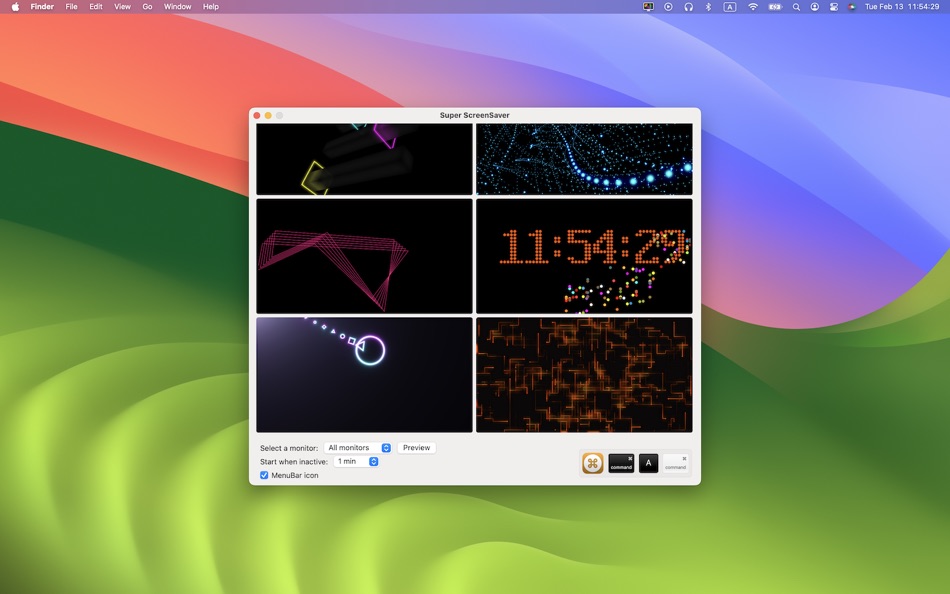The height and width of the screenshot is (594, 950).
Task: Open Spotlight search
Action: [796, 7]
